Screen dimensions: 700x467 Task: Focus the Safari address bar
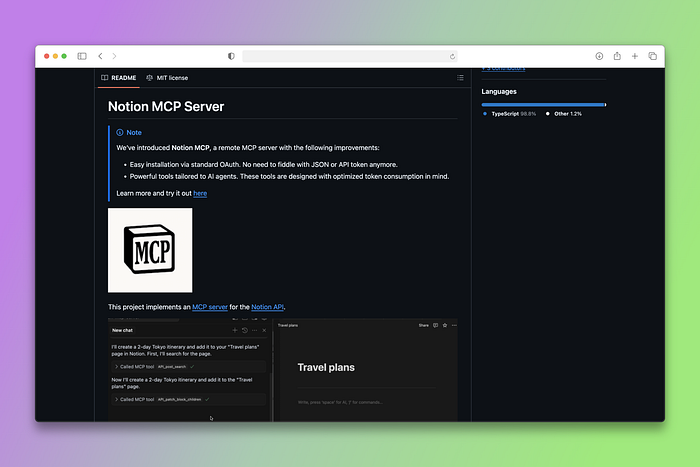350,56
